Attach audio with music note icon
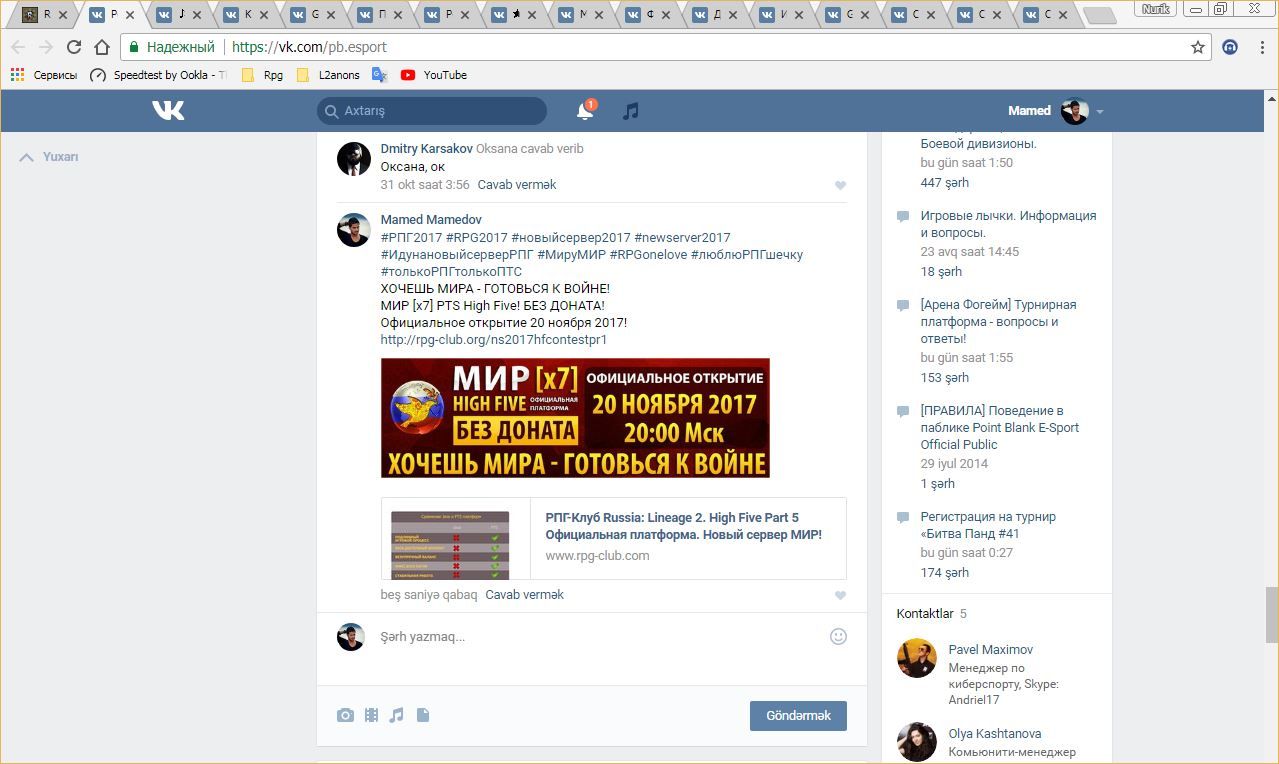The image size is (1279, 764). (x=397, y=715)
